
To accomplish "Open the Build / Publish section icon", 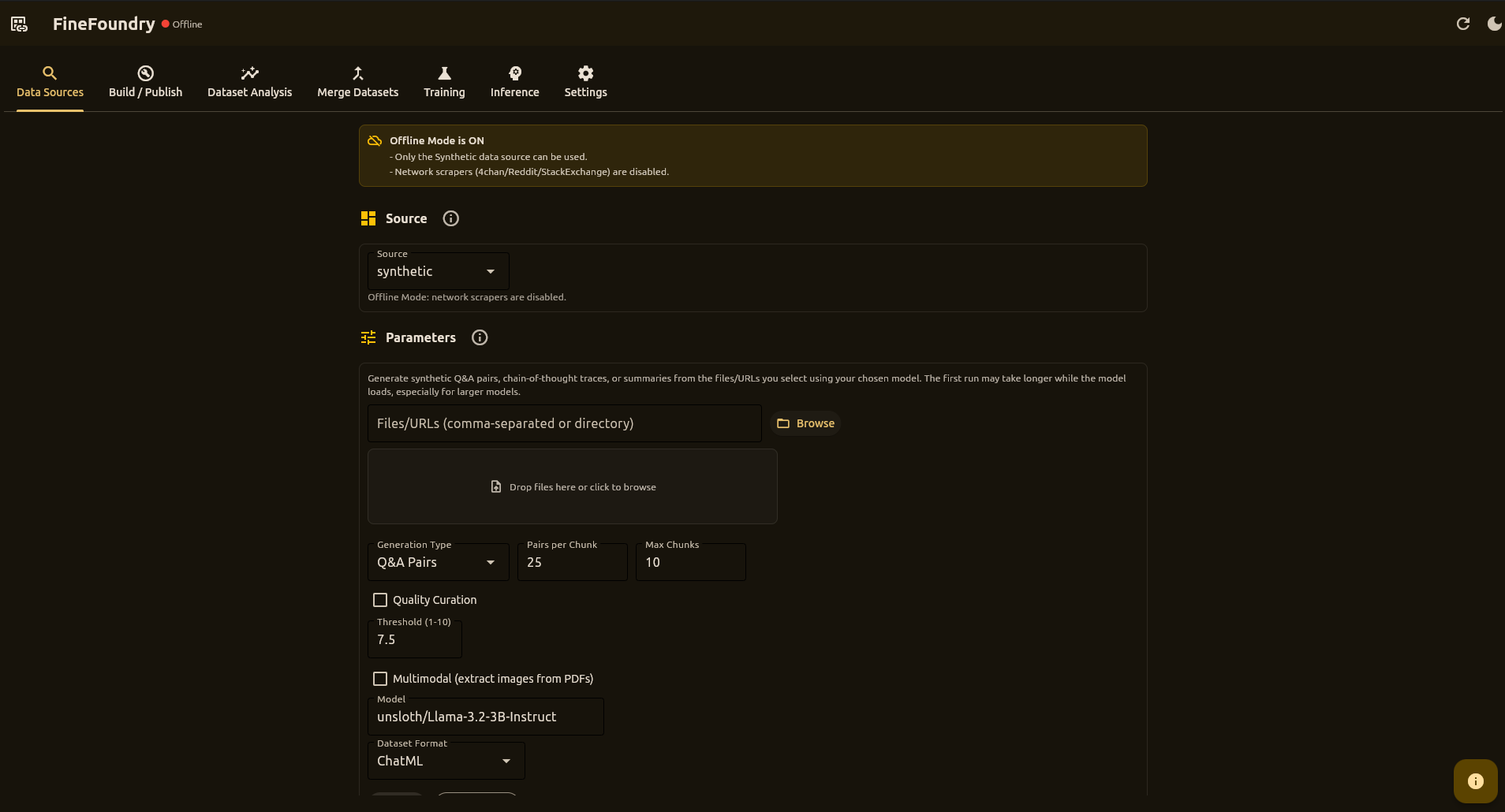I will [x=145, y=72].
